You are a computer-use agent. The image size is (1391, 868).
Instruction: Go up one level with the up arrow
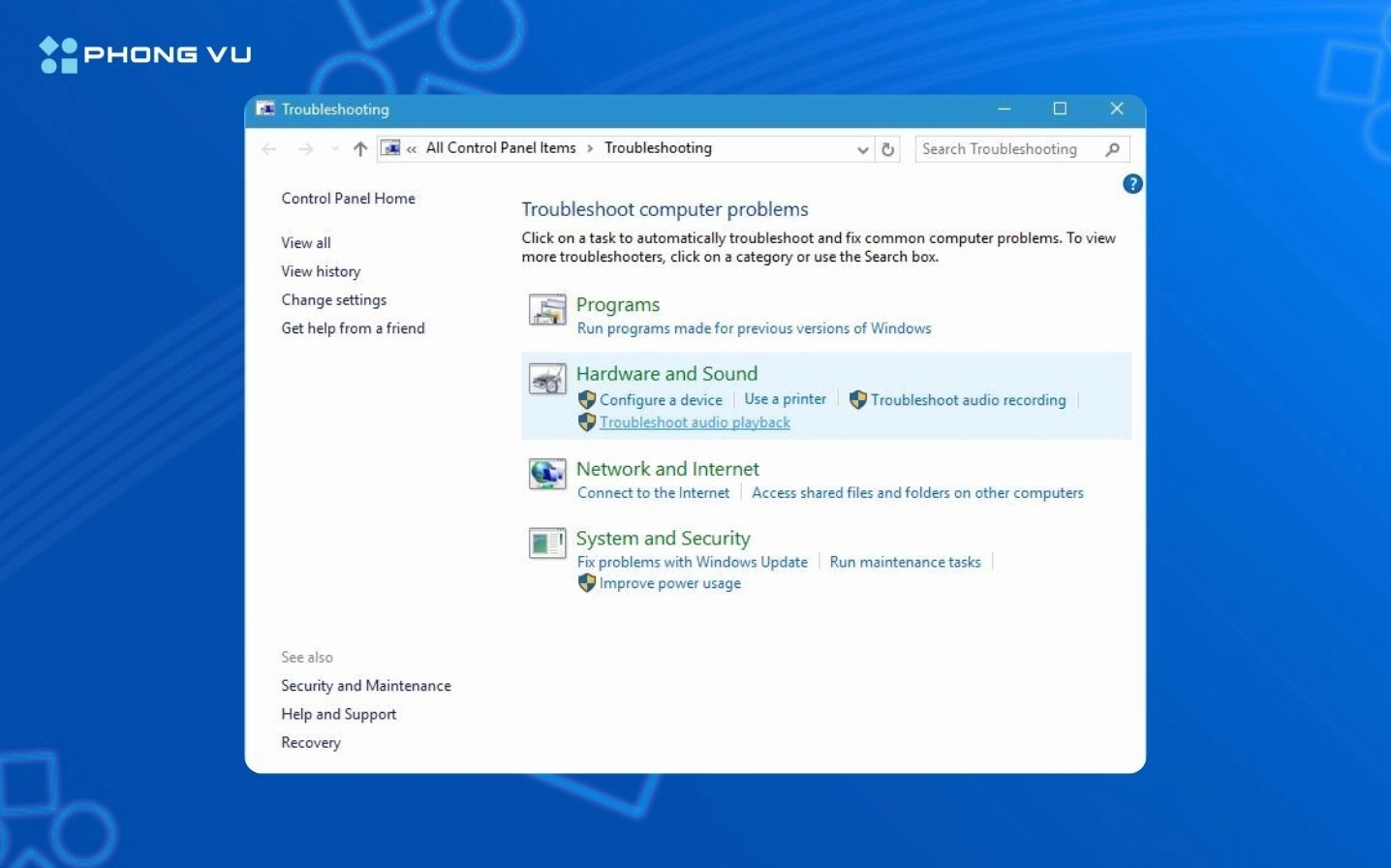(360, 148)
